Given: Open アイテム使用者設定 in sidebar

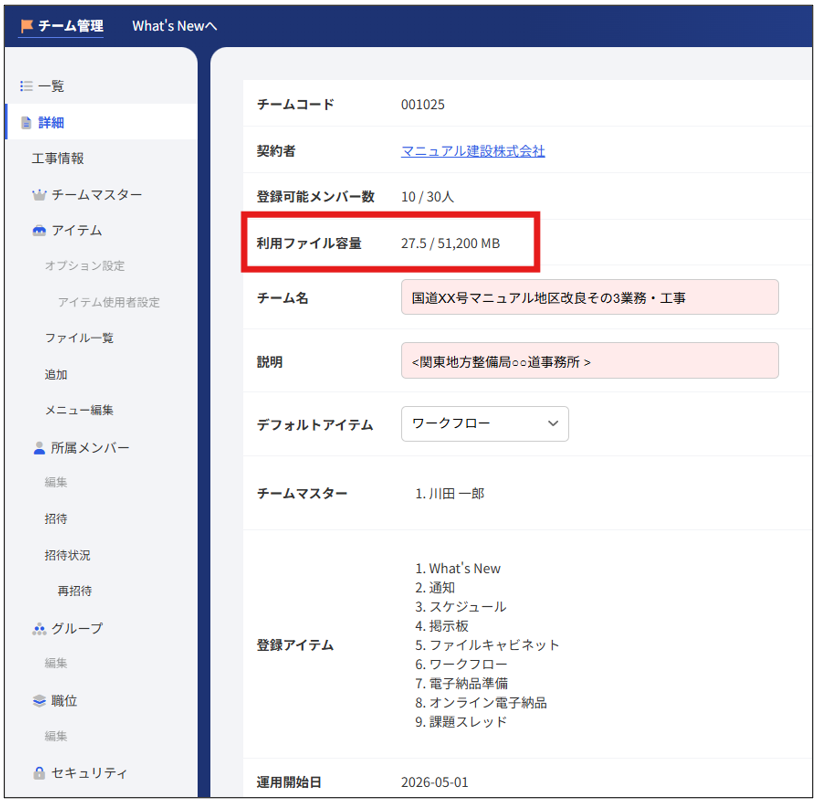Looking at the screenshot, I should click(x=109, y=302).
